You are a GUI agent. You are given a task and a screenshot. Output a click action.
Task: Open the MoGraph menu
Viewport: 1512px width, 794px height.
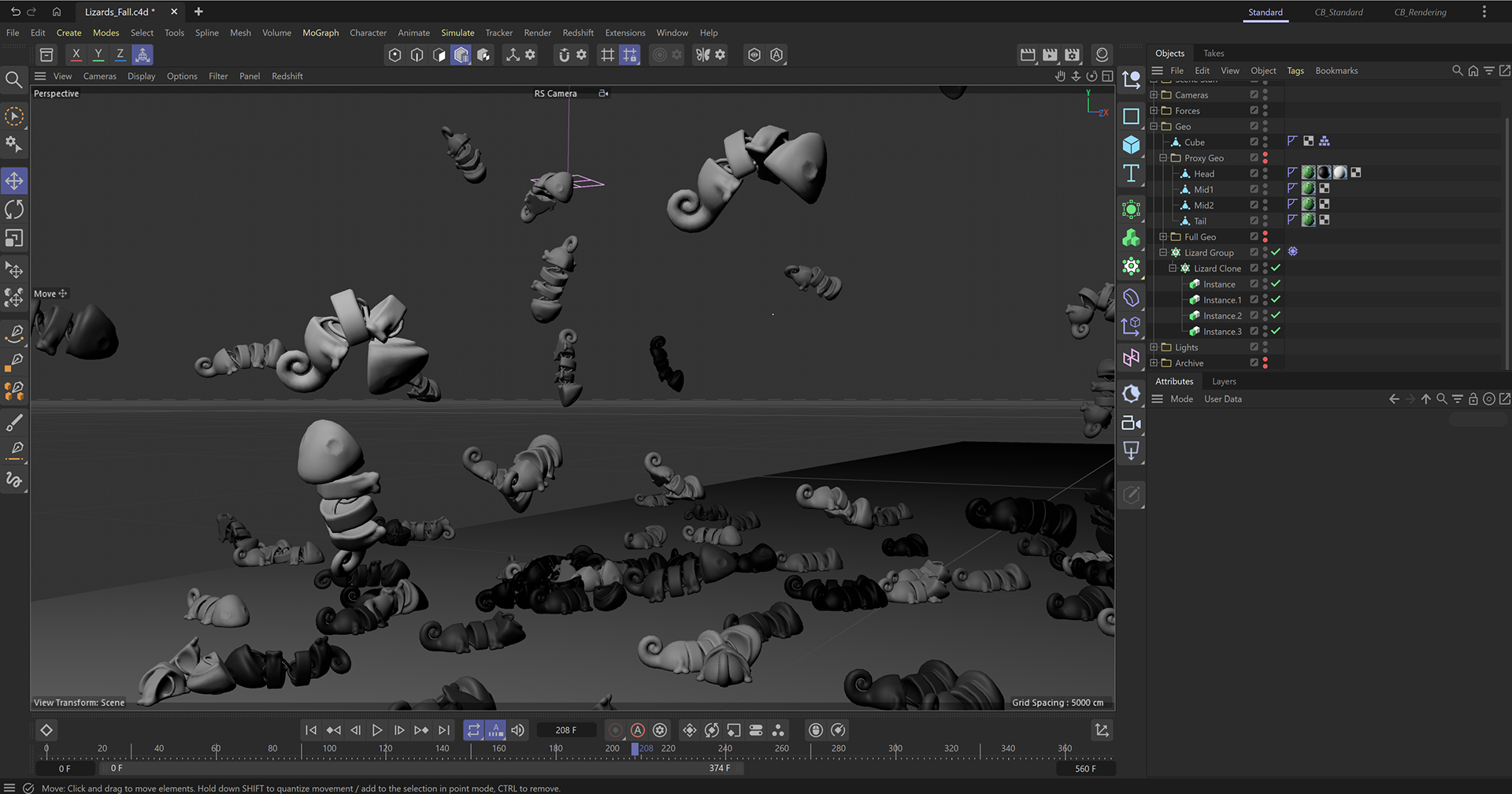[x=321, y=33]
